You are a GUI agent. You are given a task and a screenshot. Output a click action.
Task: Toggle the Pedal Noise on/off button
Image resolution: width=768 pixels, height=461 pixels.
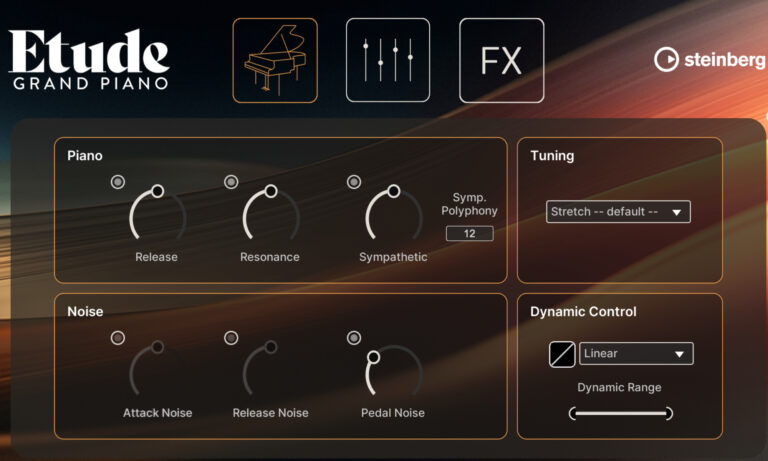coord(354,338)
